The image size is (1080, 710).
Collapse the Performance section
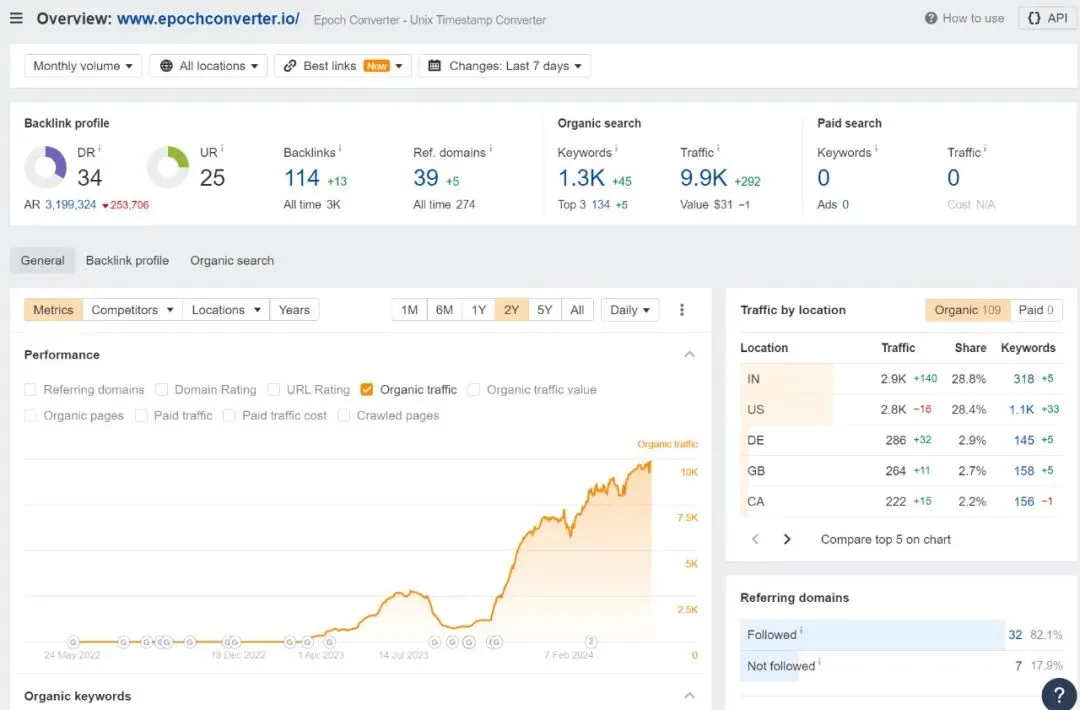(x=689, y=355)
